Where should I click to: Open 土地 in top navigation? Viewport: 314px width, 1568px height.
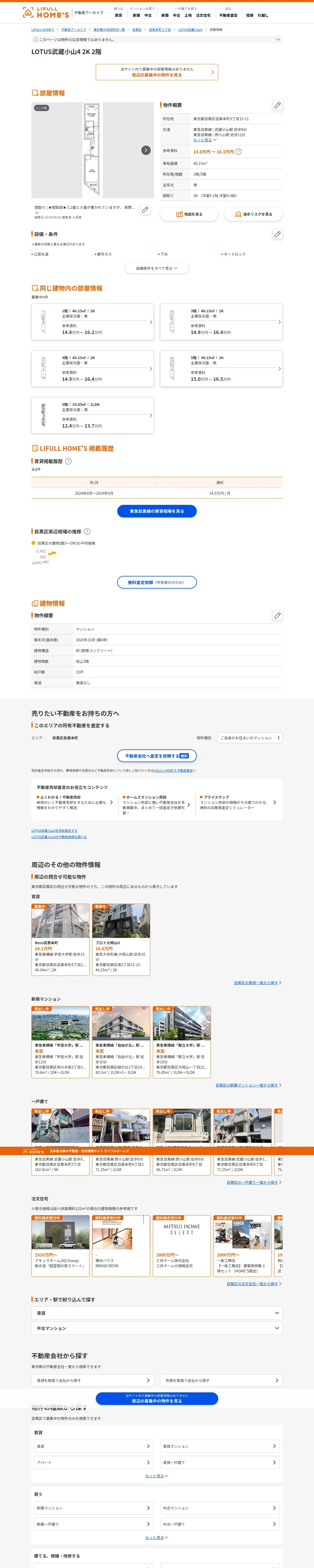click(188, 15)
